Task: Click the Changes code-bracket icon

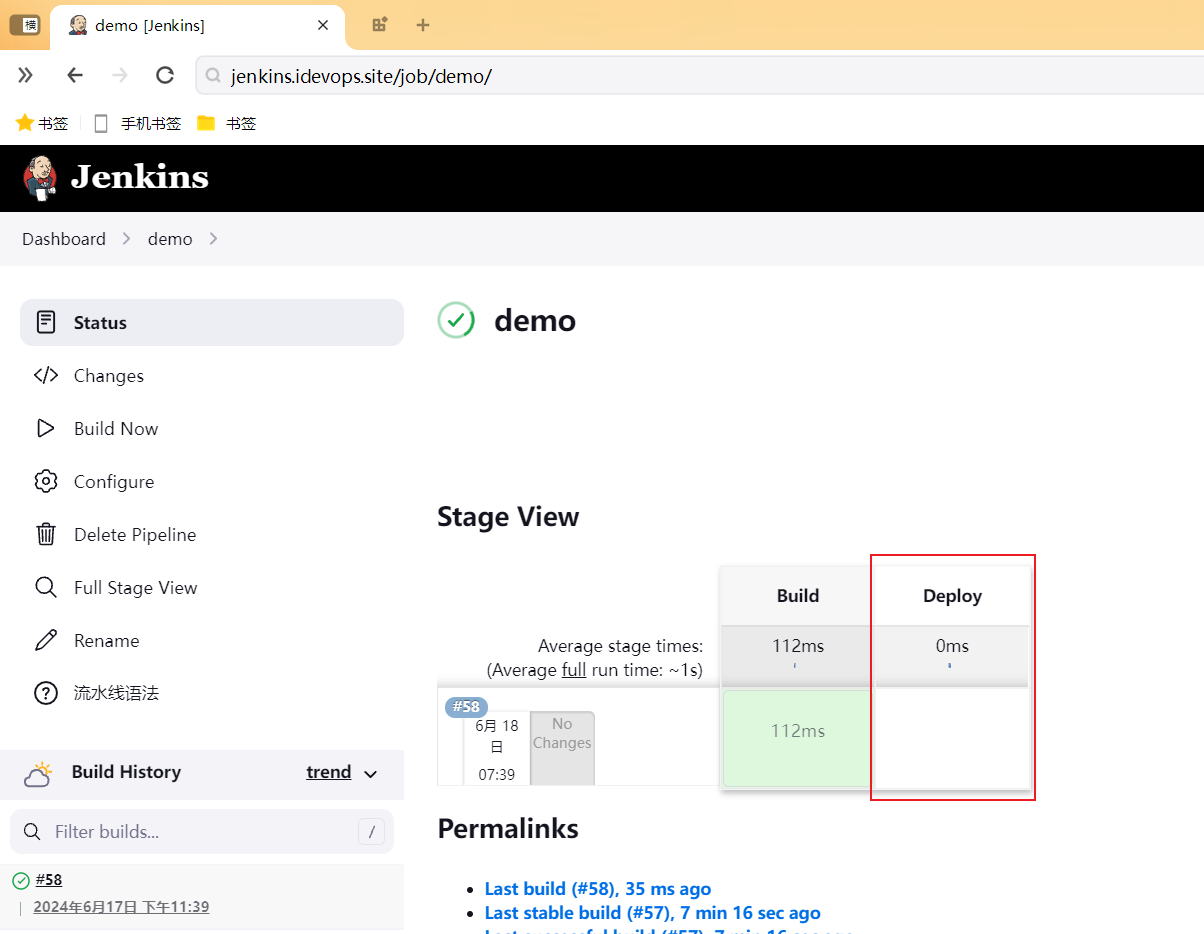Action: click(x=45, y=376)
